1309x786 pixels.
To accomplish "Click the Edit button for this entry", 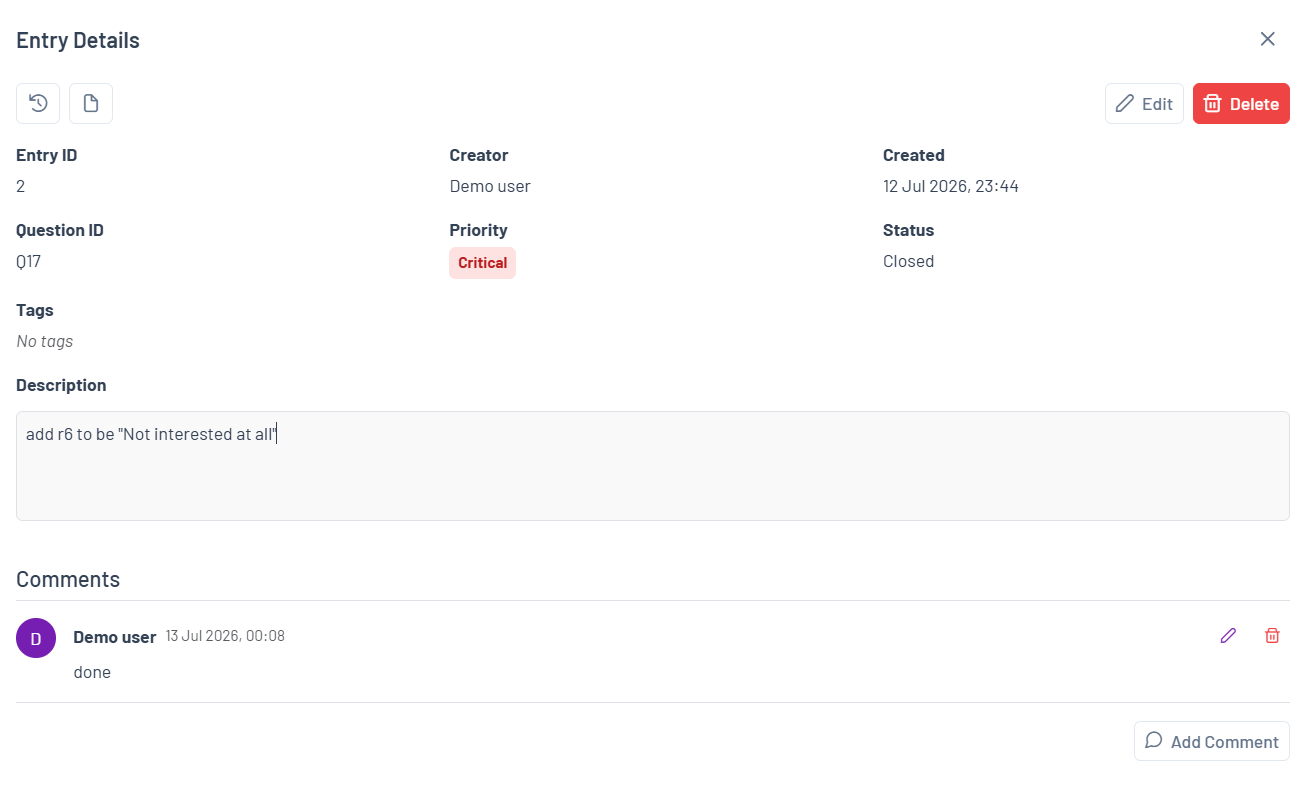I will coord(1144,103).
